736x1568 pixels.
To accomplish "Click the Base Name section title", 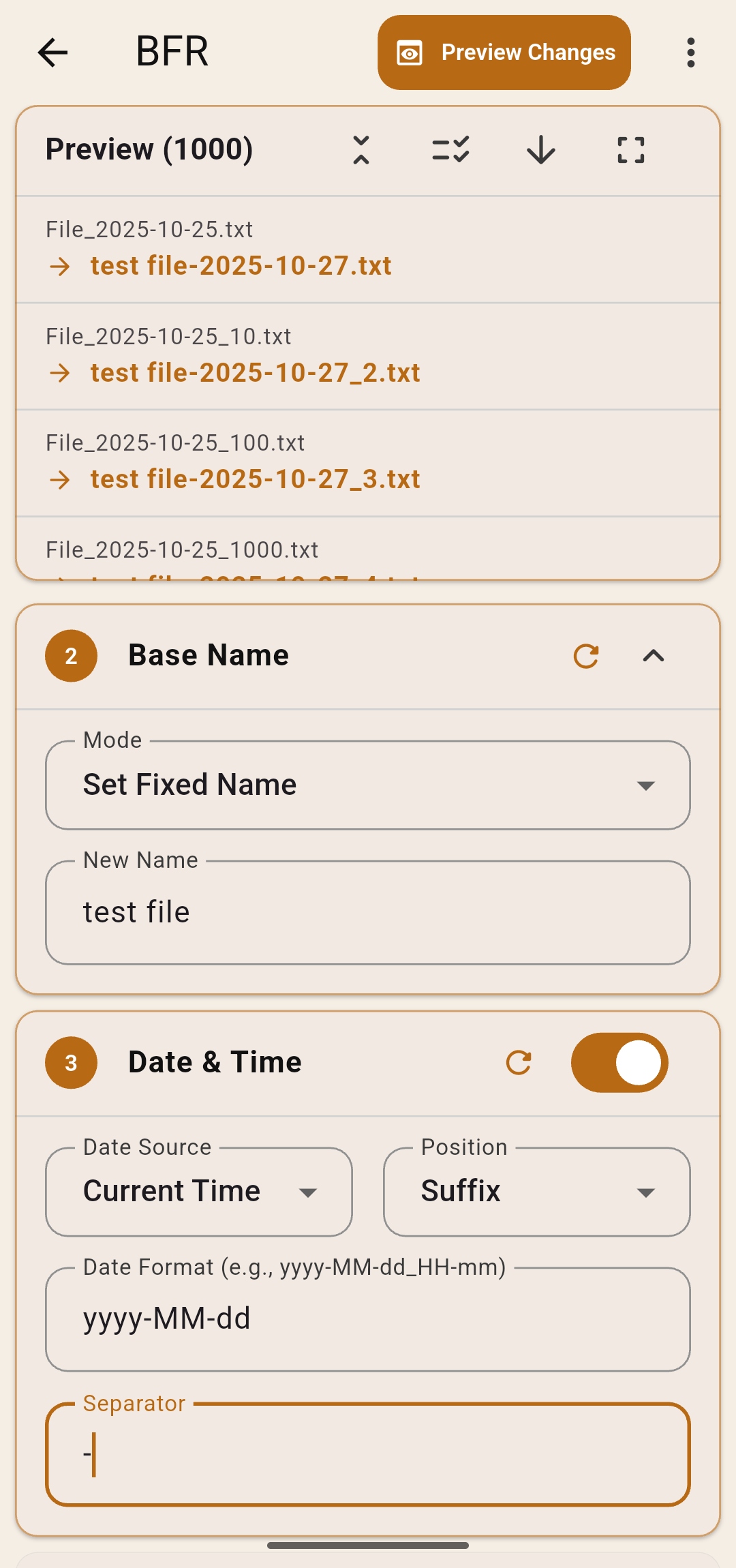I will (209, 655).
